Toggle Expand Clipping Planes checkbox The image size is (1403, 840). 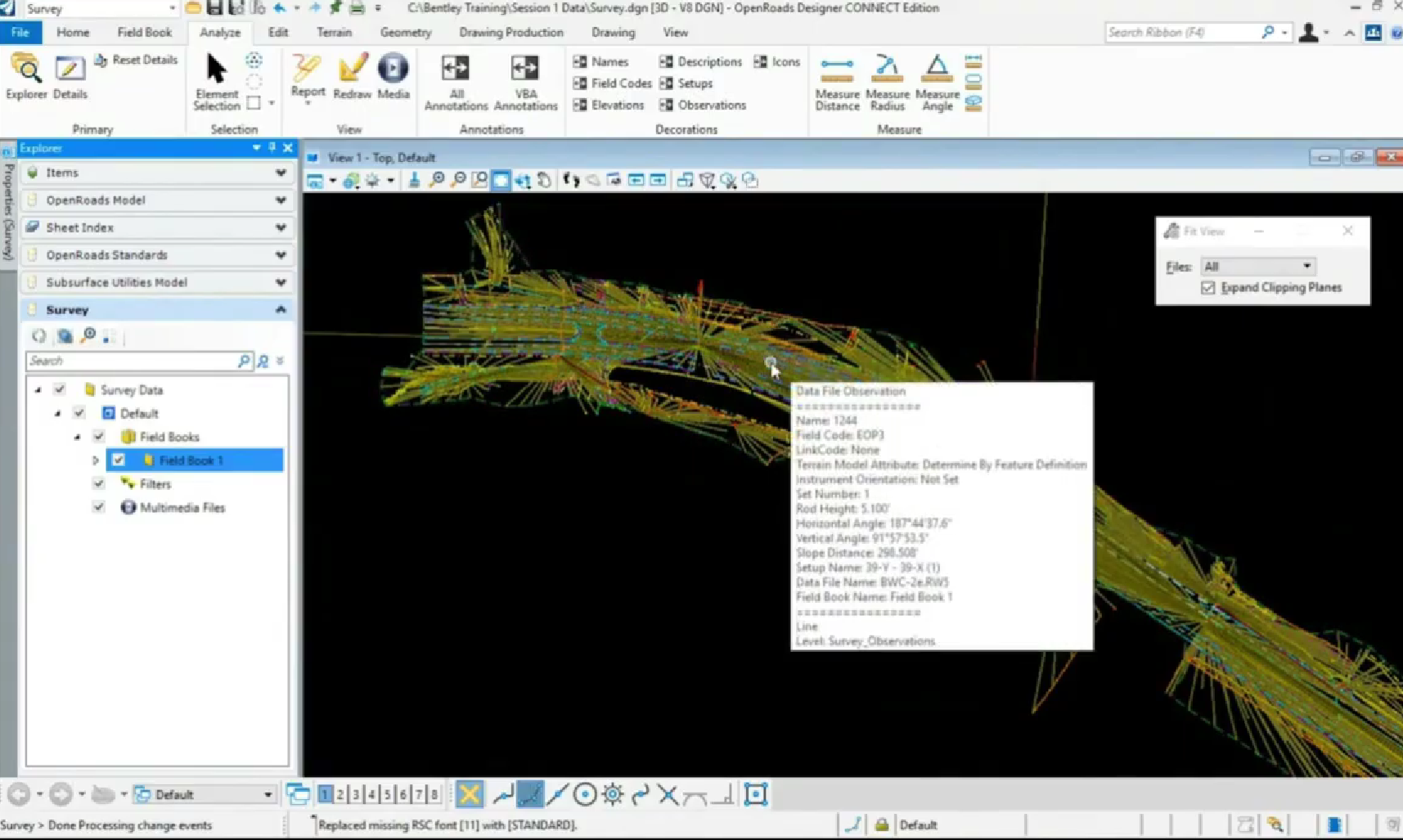click(x=1208, y=288)
